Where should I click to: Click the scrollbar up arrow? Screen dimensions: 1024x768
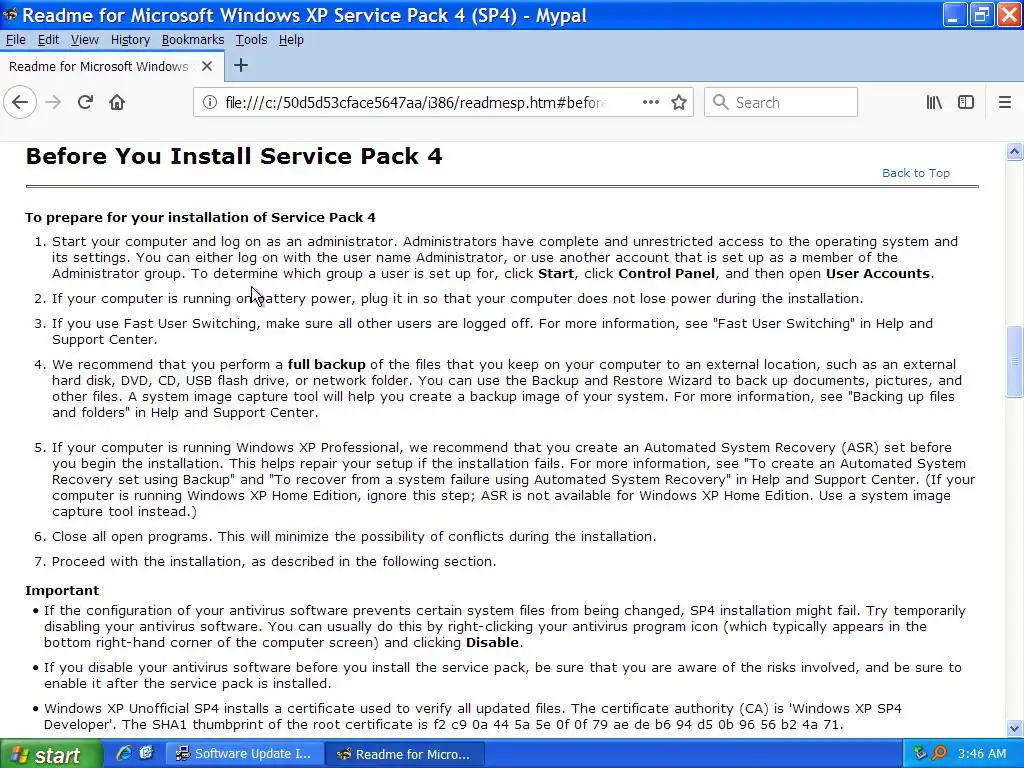[x=1014, y=152]
